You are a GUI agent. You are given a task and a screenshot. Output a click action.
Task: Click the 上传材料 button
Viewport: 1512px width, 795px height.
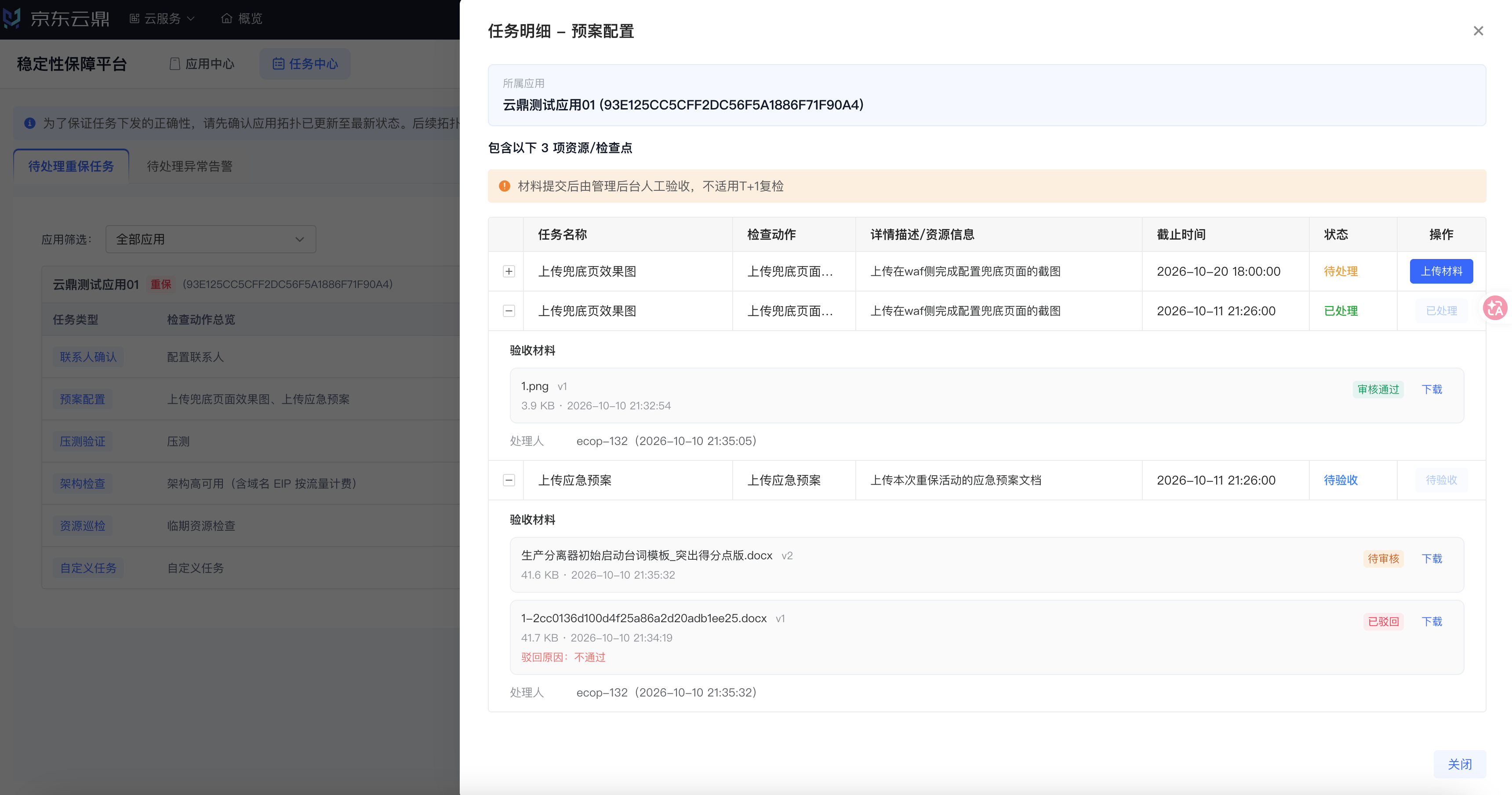tap(1441, 271)
